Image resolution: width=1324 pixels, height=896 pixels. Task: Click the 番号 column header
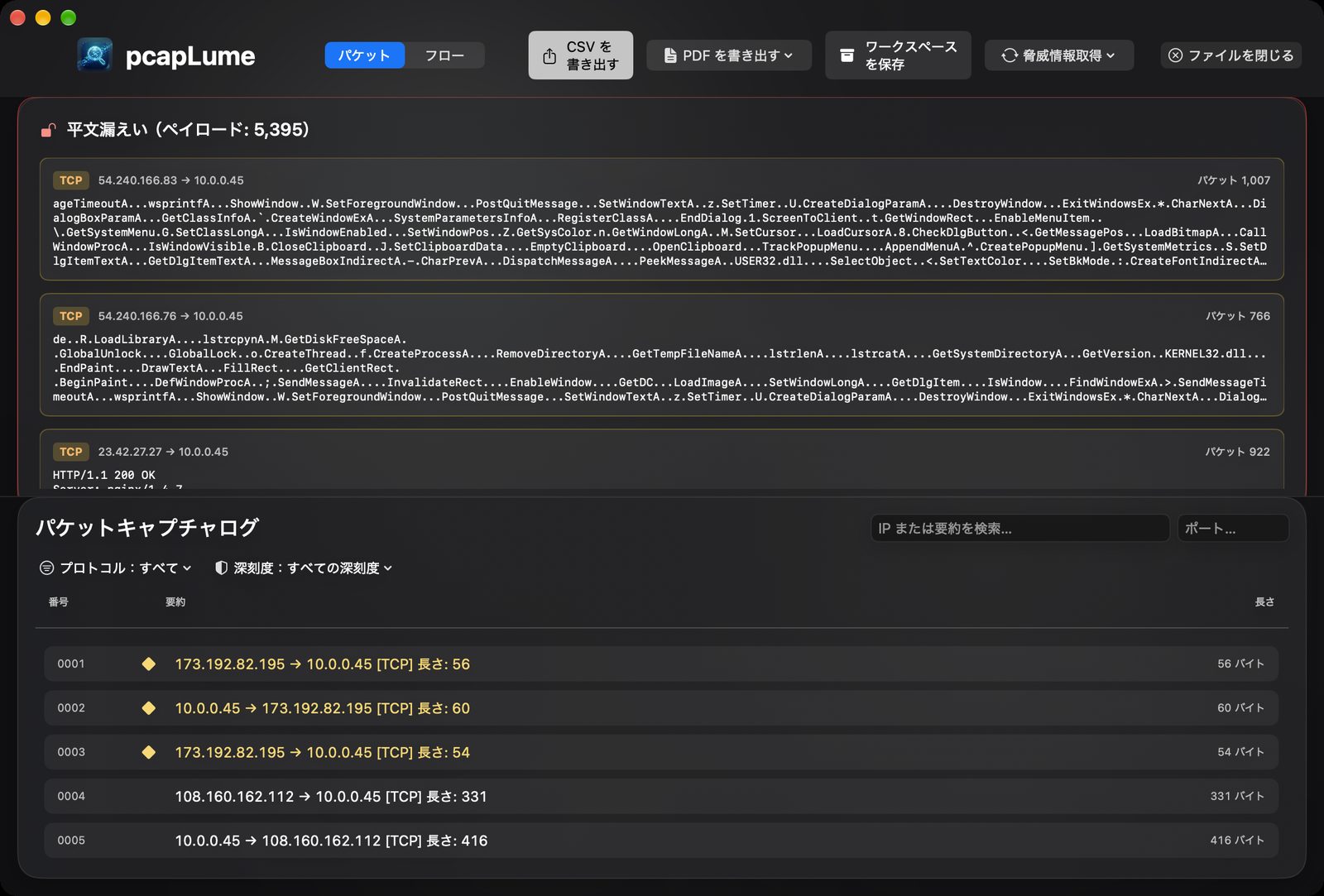pos(58,601)
